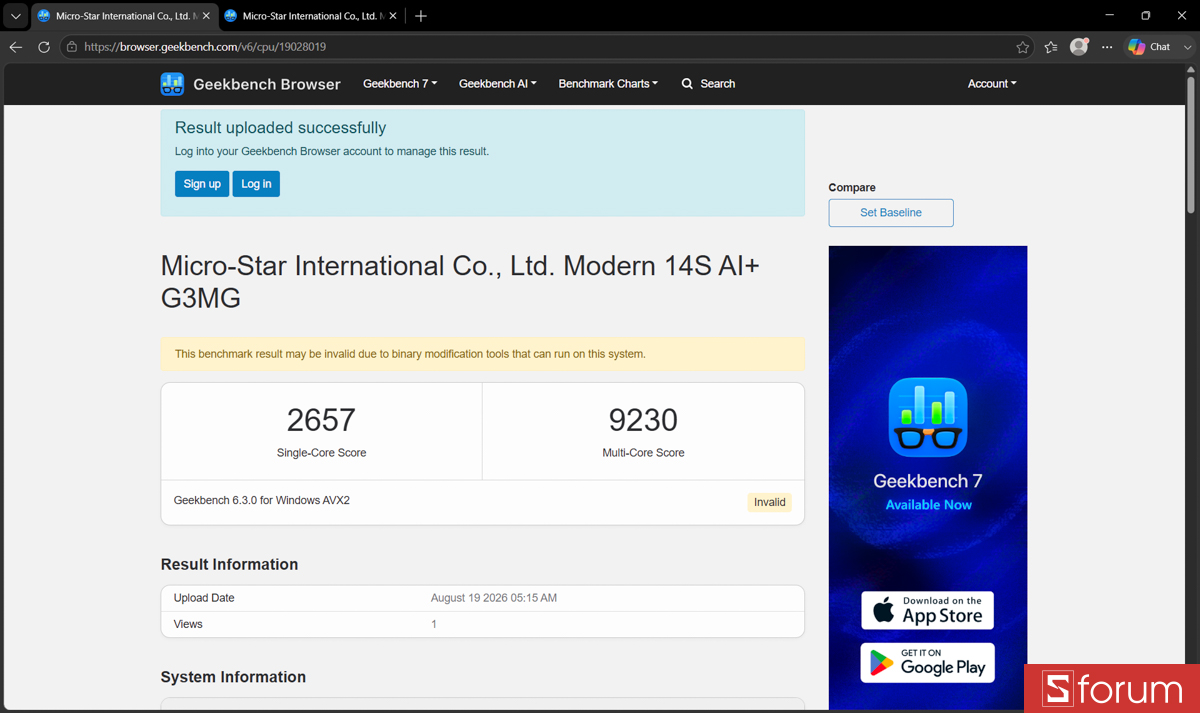Open new tab with the plus icon
This screenshot has height=713, width=1200.
click(421, 16)
